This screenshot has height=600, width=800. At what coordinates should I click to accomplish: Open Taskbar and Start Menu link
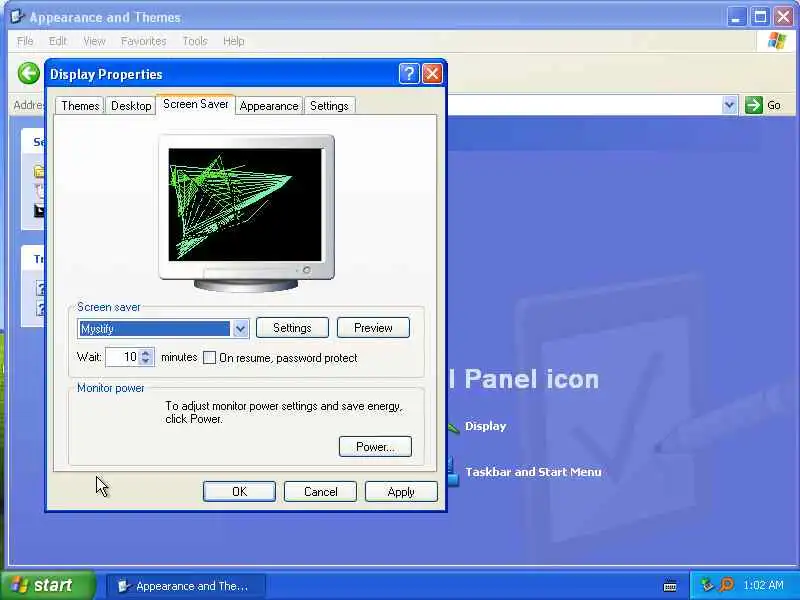pos(533,472)
